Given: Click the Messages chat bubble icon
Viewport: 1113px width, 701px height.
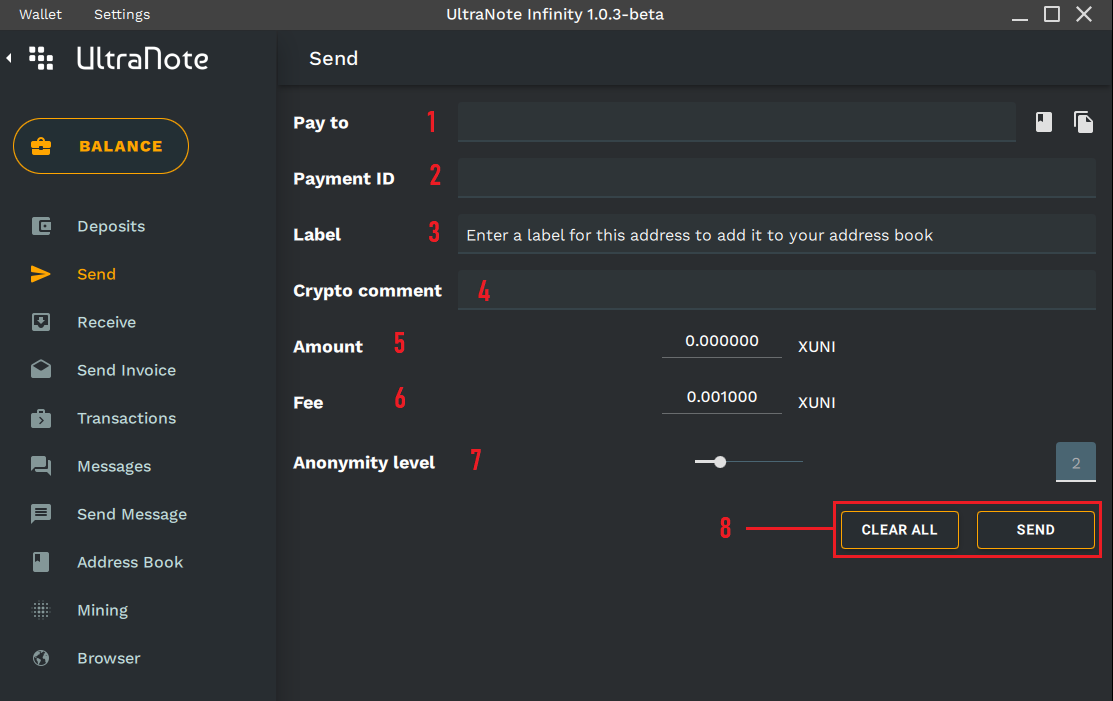Looking at the screenshot, I should coord(41,466).
